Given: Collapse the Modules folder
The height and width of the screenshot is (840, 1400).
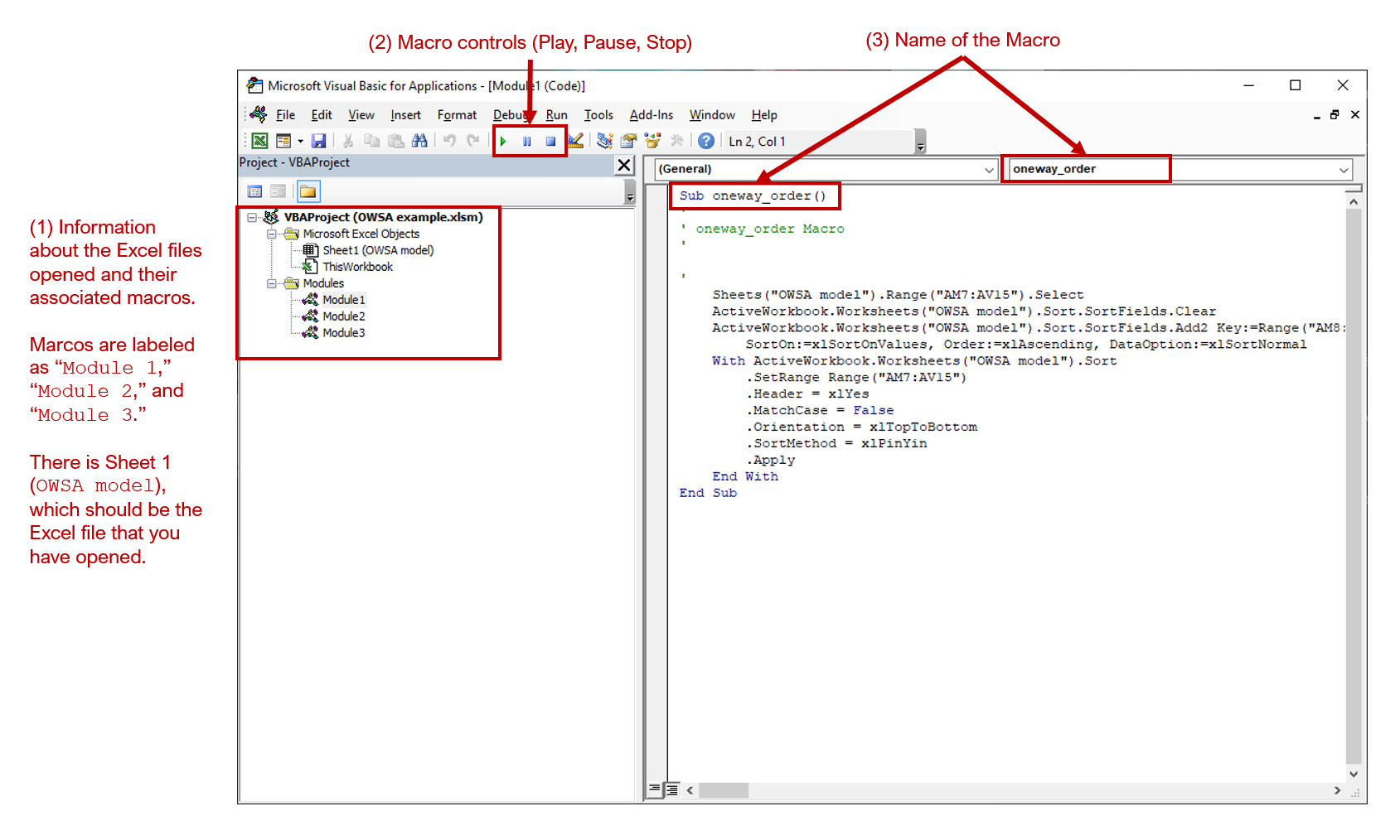Looking at the screenshot, I should tap(272, 283).
